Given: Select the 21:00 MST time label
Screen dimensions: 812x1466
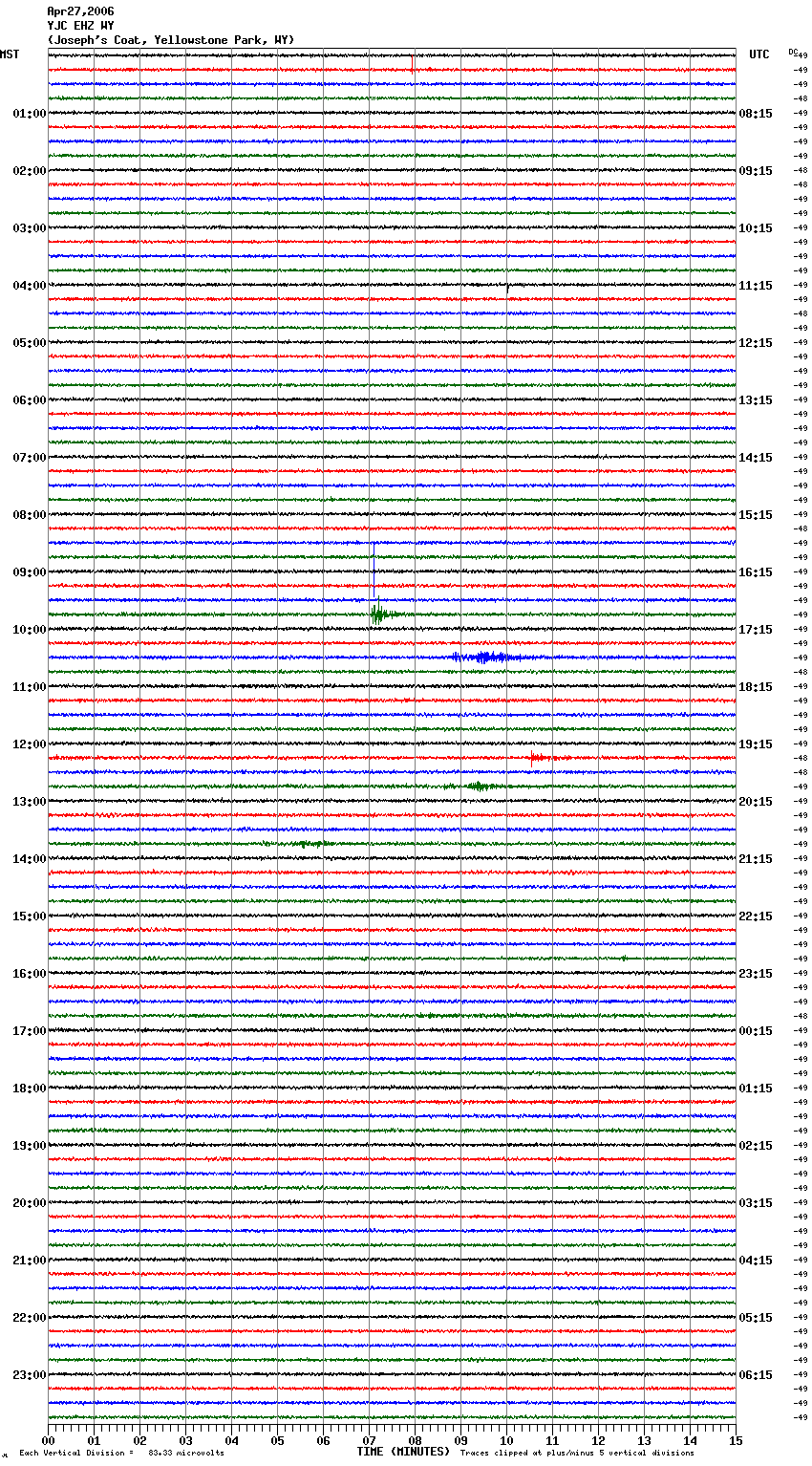Looking at the screenshot, I should 30,1261.
